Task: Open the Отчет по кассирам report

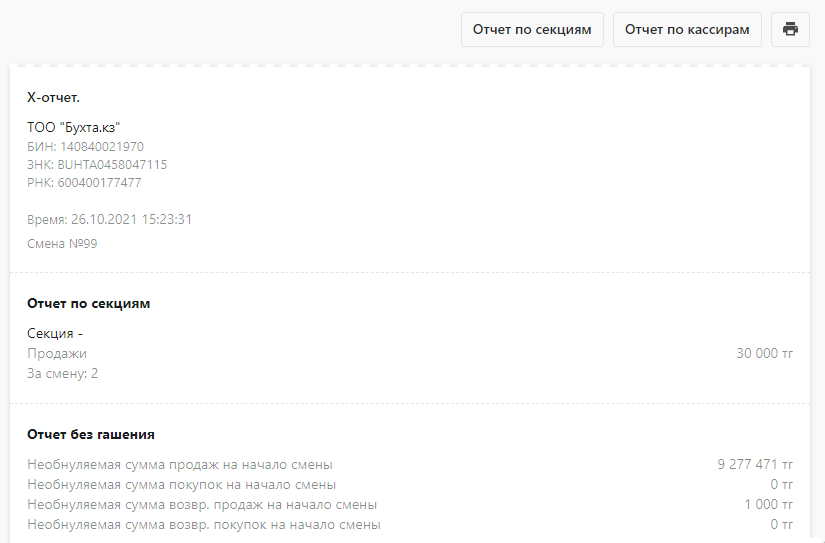Action: (x=687, y=29)
